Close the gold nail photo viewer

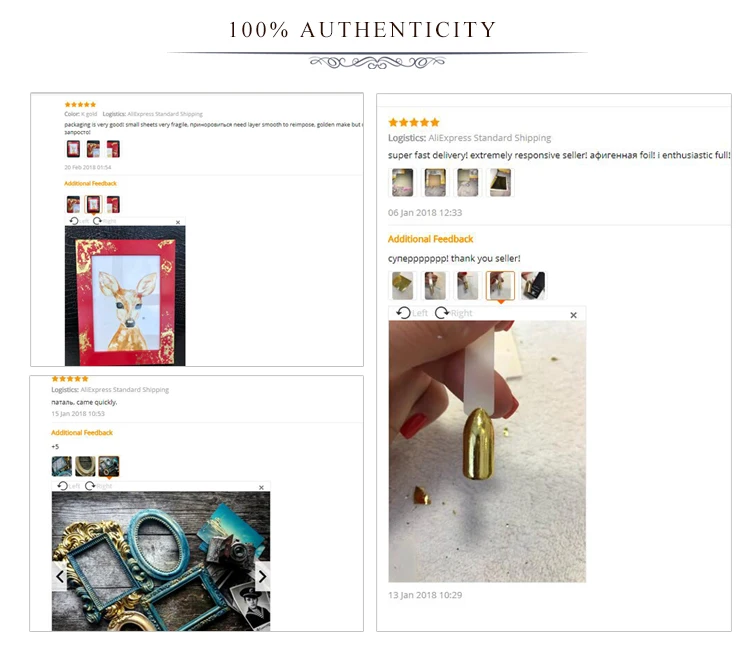pos(573,315)
